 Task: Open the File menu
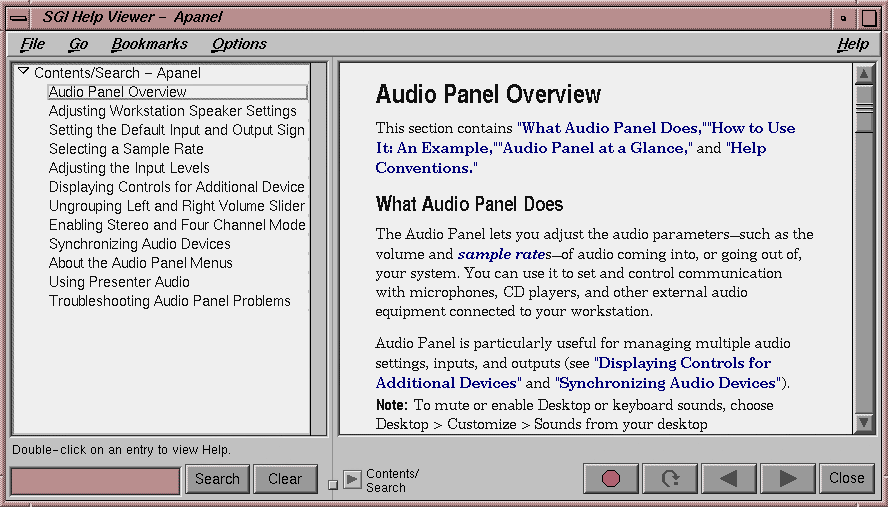32,44
